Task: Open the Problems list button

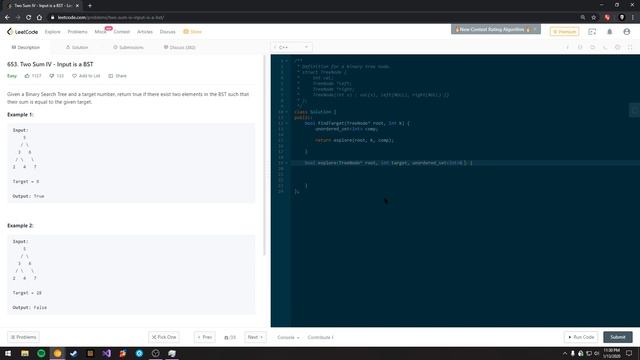Action: [23, 337]
